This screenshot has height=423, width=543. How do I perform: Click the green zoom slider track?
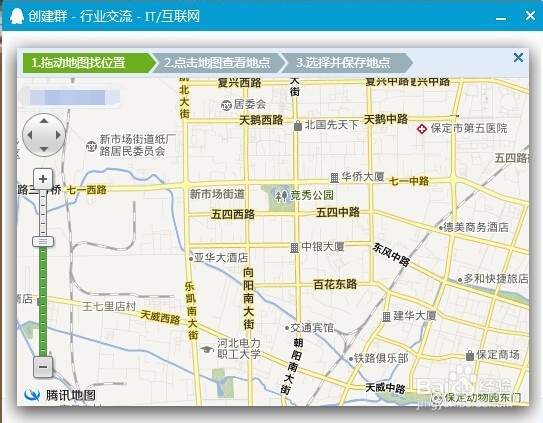pos(43,301)
